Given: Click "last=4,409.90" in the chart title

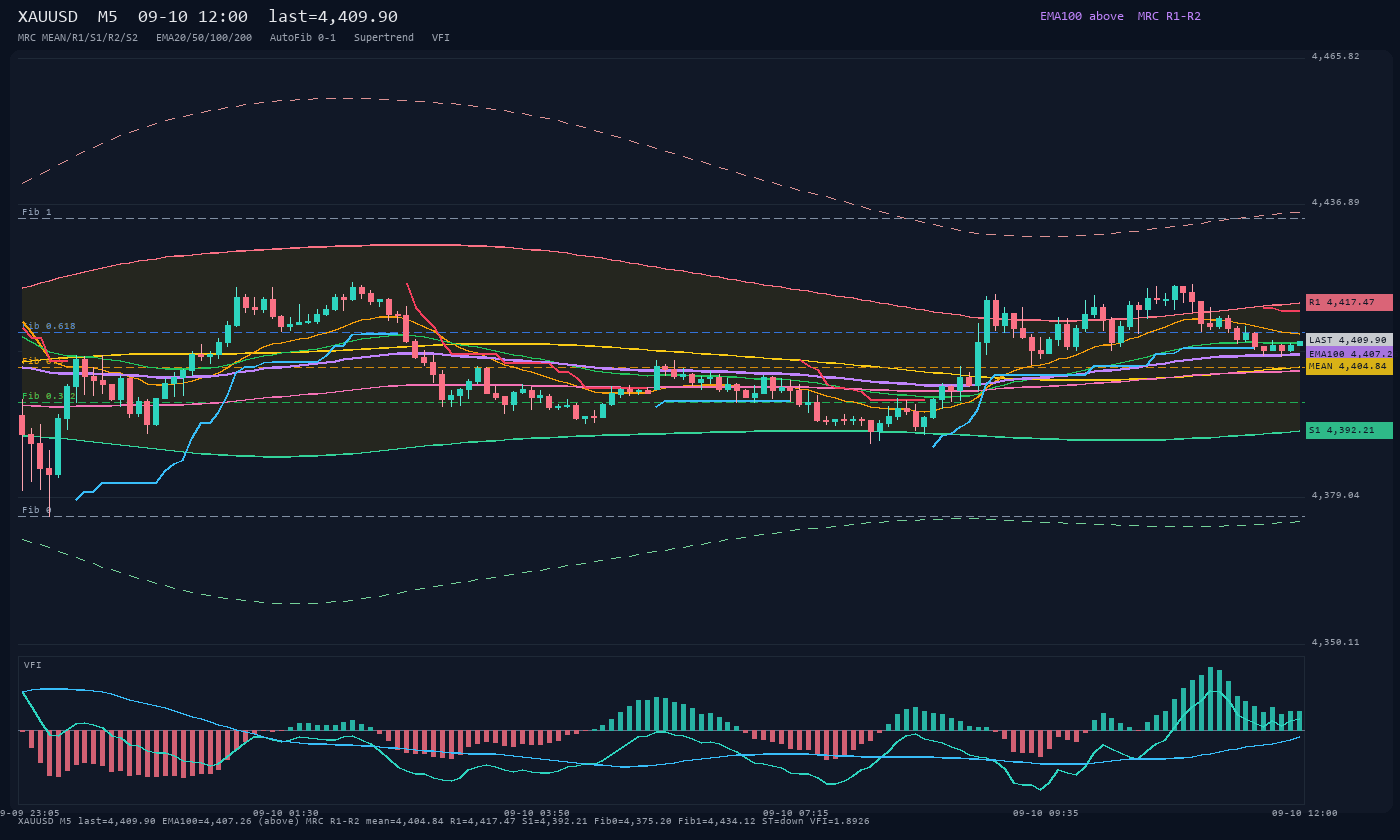Looking at the screenshot, I should (333, 17).
